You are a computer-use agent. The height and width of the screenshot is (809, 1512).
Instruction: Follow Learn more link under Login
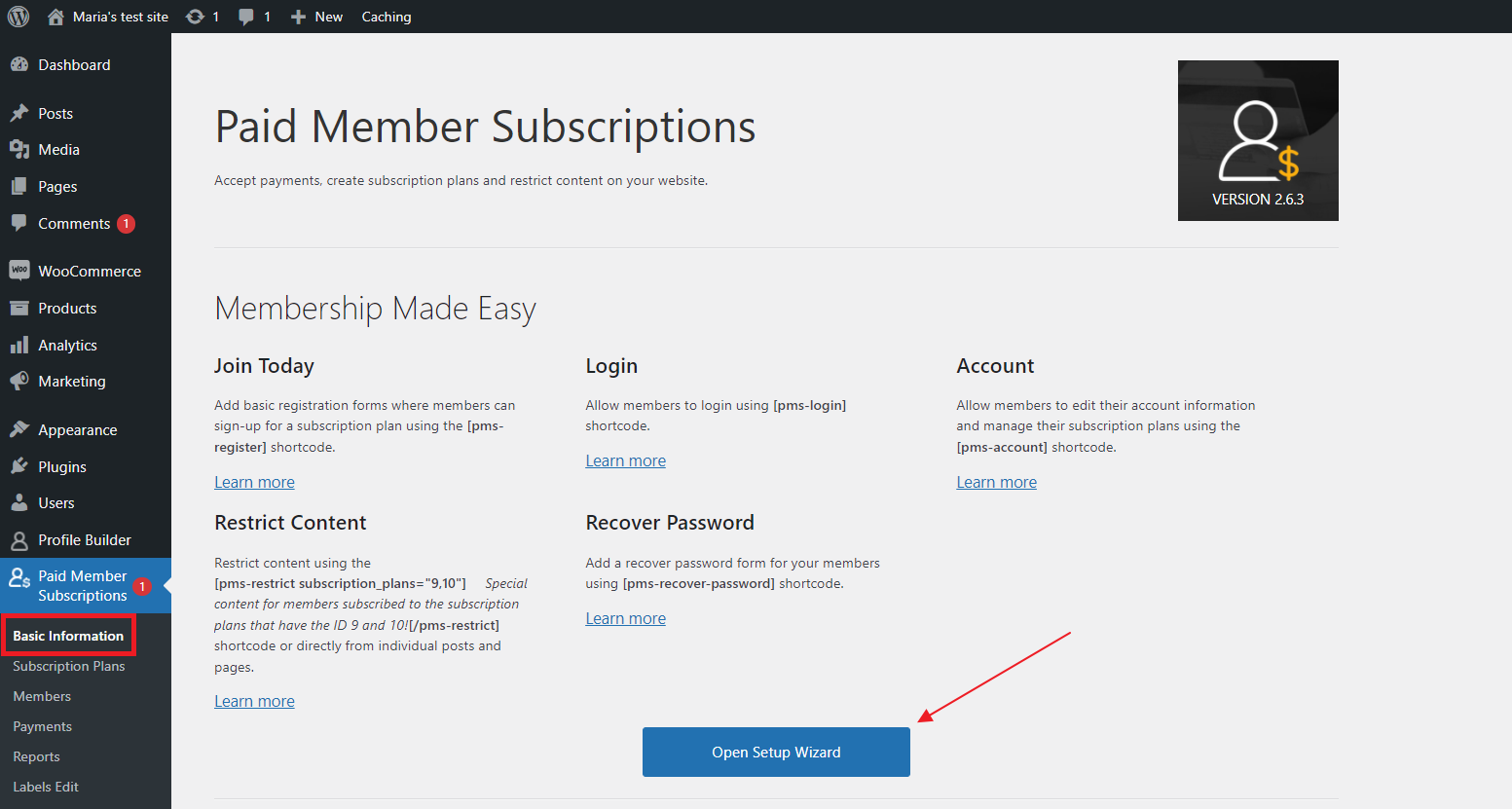pos(626,460)
